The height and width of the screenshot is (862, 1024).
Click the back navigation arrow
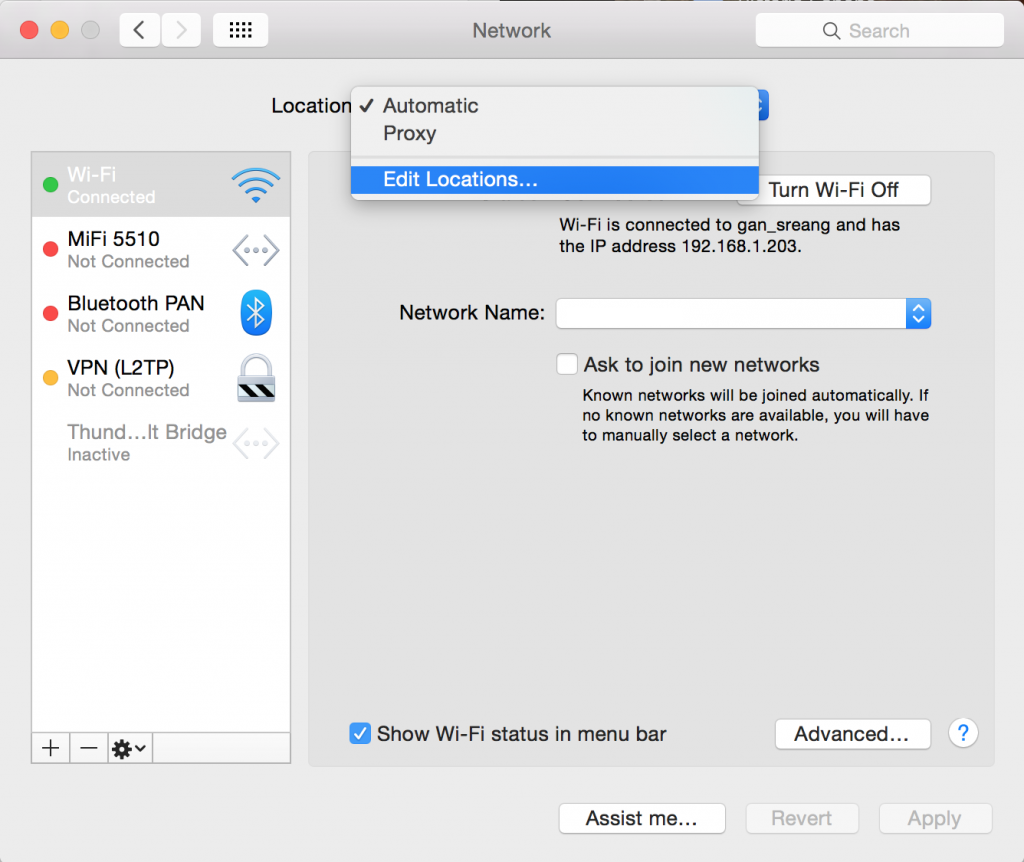[x=139, y=29]
